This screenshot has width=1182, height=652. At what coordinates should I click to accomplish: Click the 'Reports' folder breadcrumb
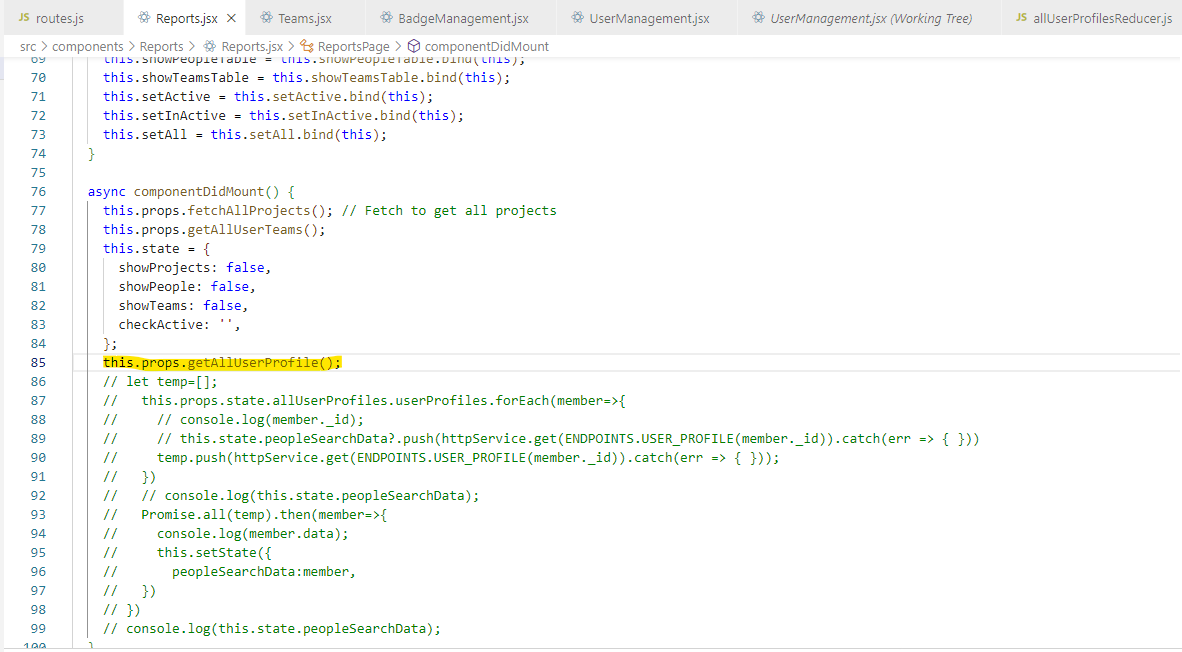tap(161, 47)
